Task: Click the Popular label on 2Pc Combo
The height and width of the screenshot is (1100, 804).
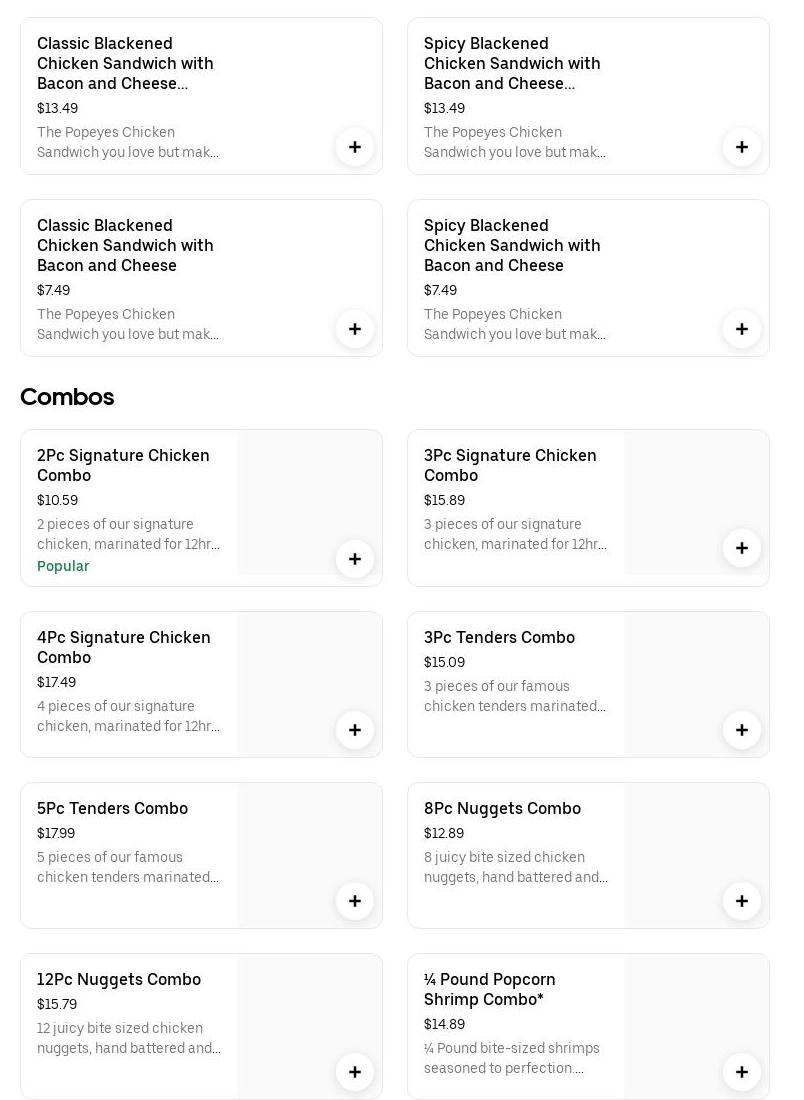Action: coord(63,566)
